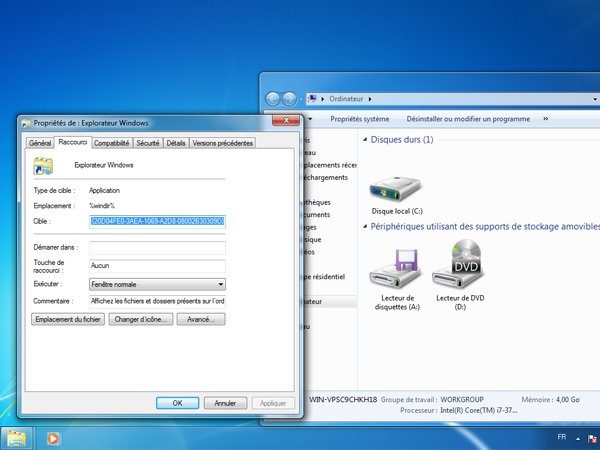Click in the Cible field
600x450 pixels.
(157, 222)
